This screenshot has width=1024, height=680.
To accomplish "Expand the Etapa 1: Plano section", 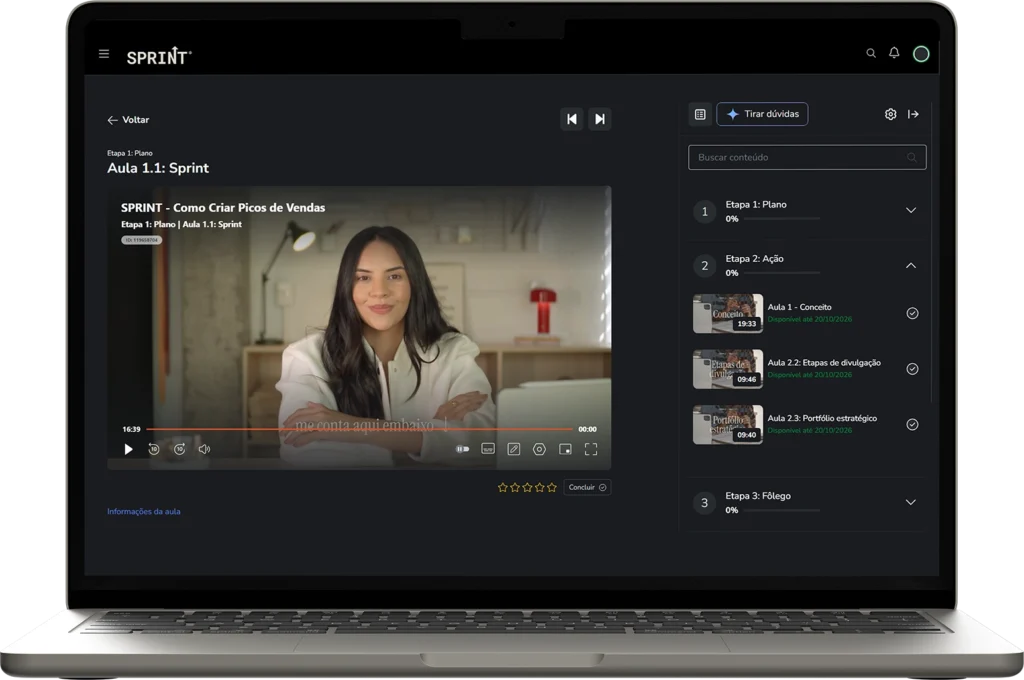I will pos(910,211).
